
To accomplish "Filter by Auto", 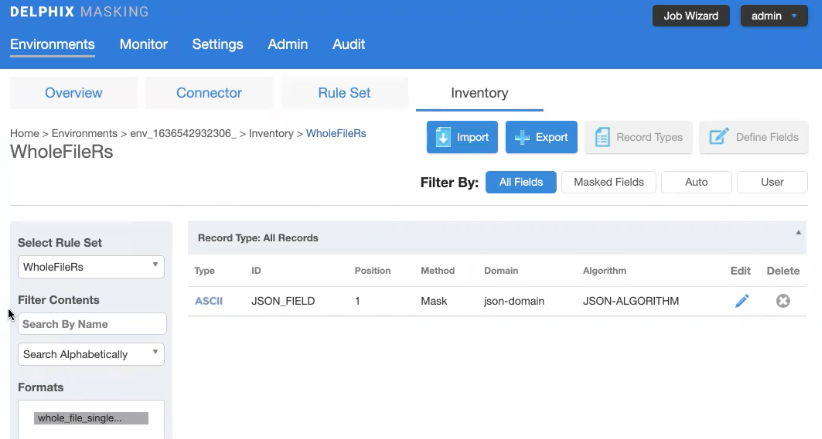I will pos(696,182).
